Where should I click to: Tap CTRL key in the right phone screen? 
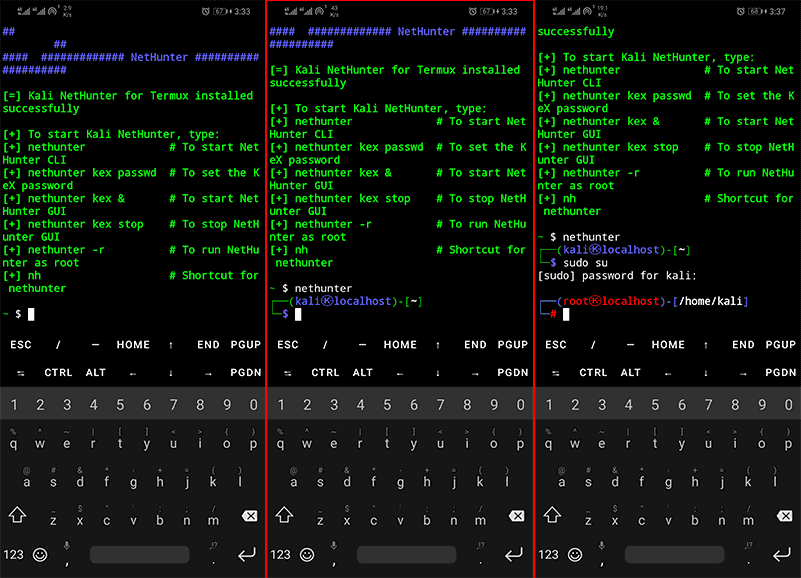click(x=593, y=373)
